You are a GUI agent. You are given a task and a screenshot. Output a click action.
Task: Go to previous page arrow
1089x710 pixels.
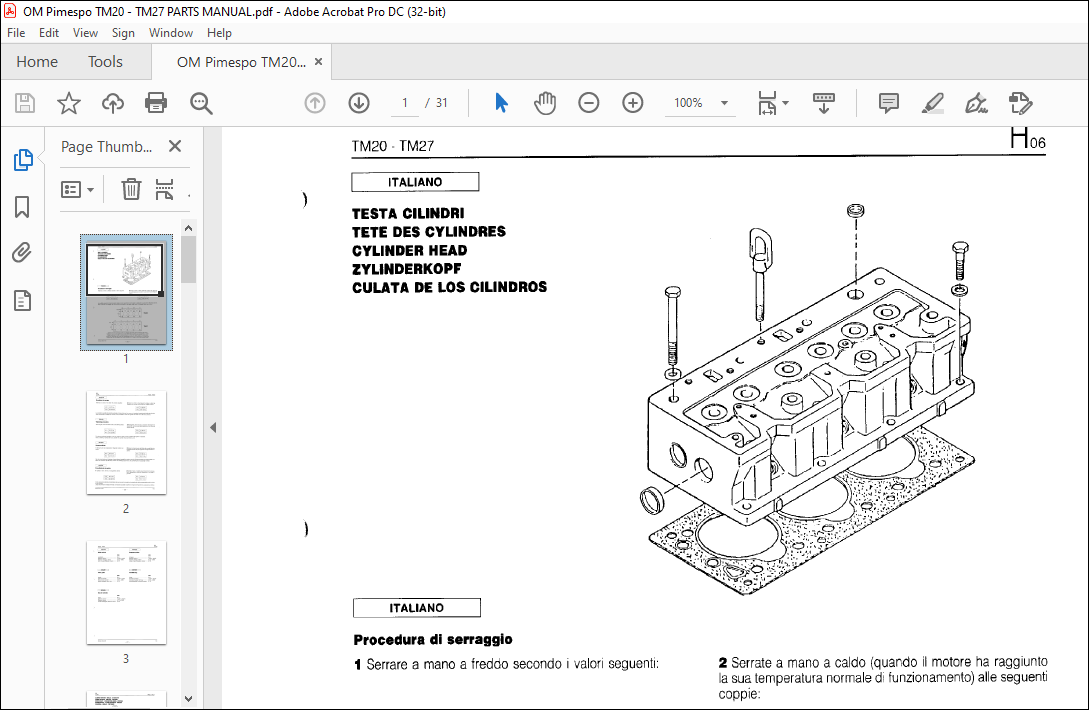click(x=315, y=103)
